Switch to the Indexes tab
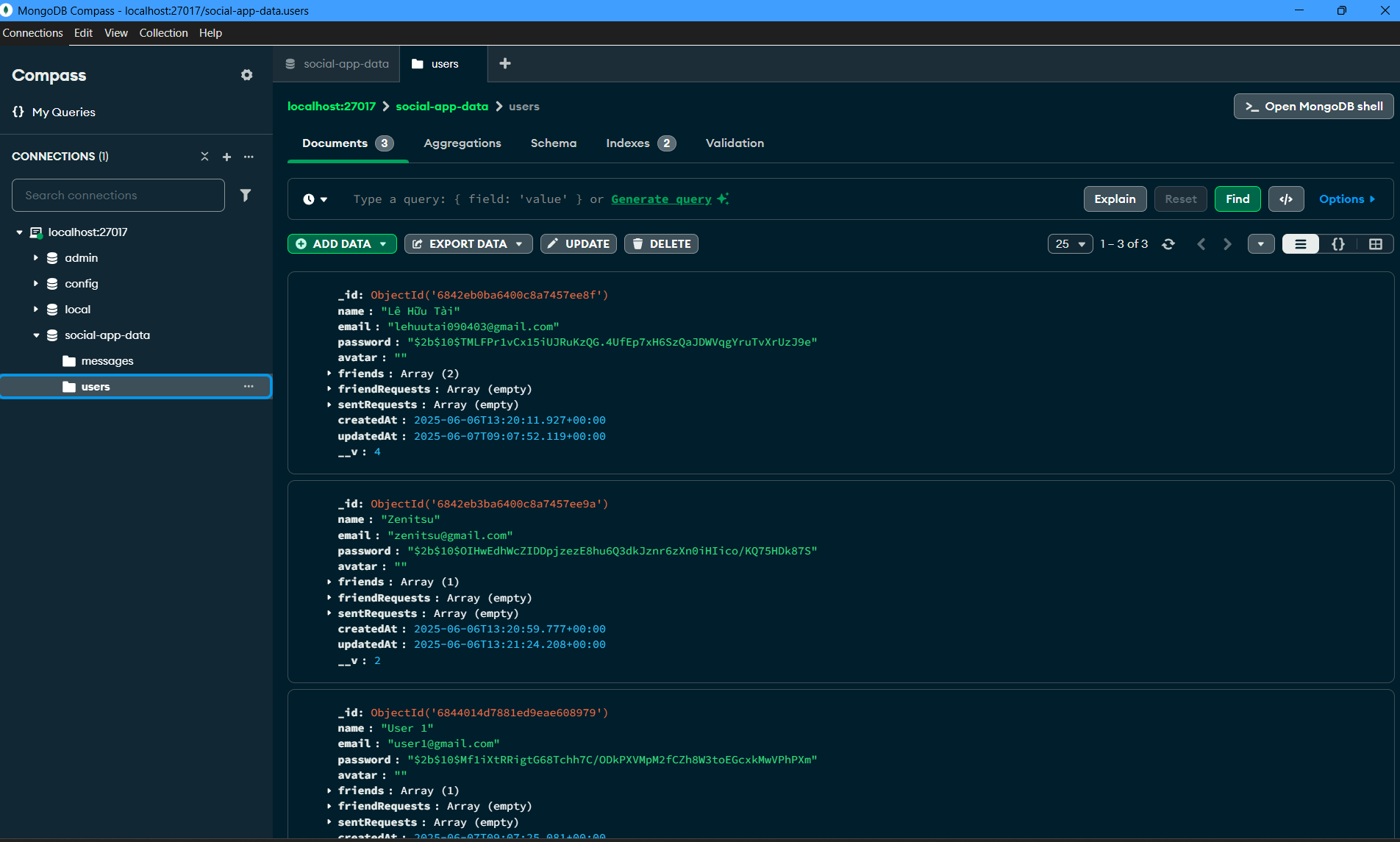The image size is (1400, 842). point(640,143)
